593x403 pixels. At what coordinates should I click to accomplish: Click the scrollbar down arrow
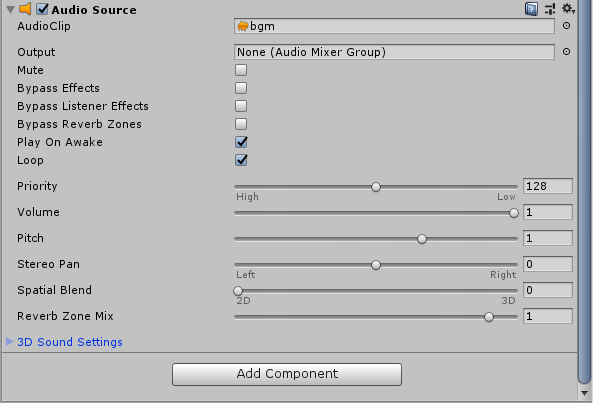(584, 393)
